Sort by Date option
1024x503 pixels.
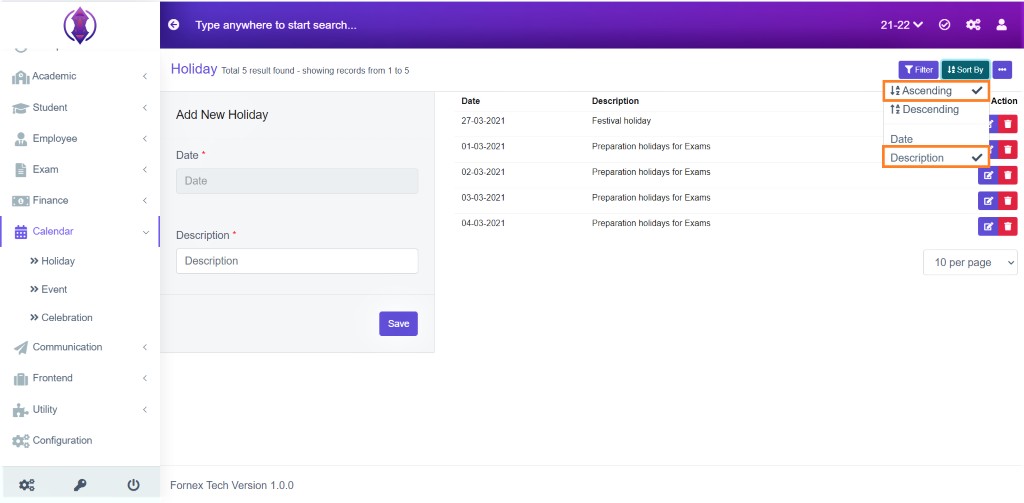coord(936,139)
